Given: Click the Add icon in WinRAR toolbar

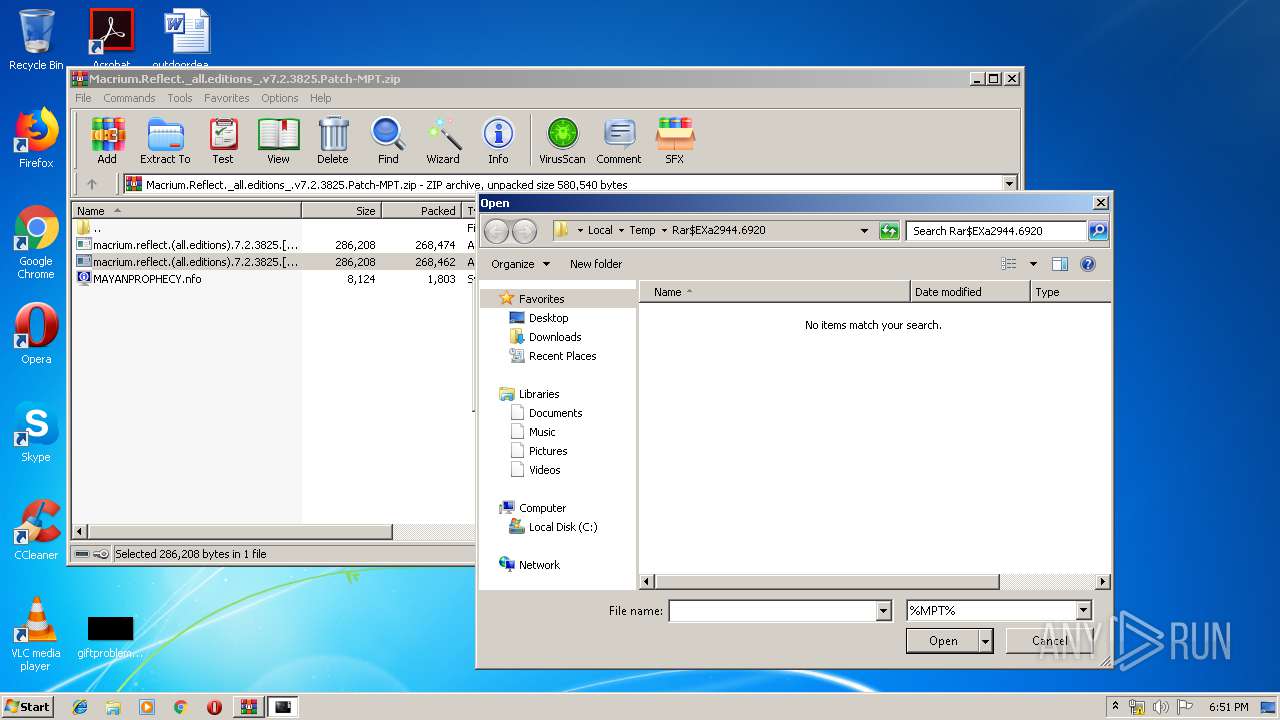Looking at the screenshot, I should [x=107, y=140].
